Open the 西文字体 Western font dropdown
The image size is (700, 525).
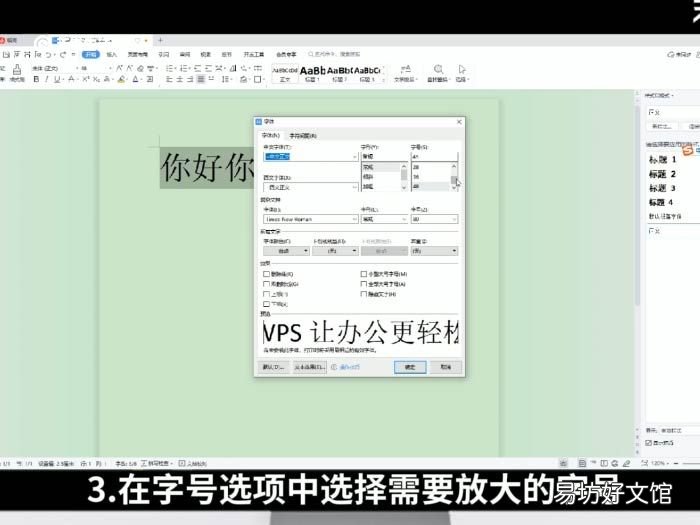355,188
